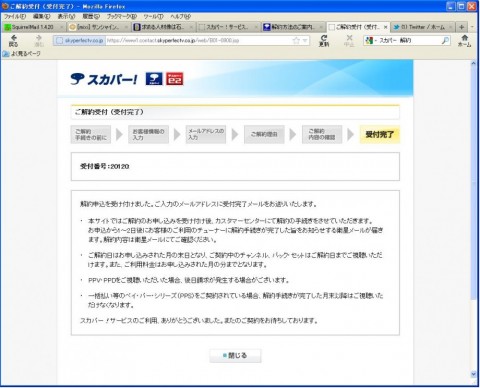
Task: Click the ご解約理由 step box
Action: [x=264, y=135]
